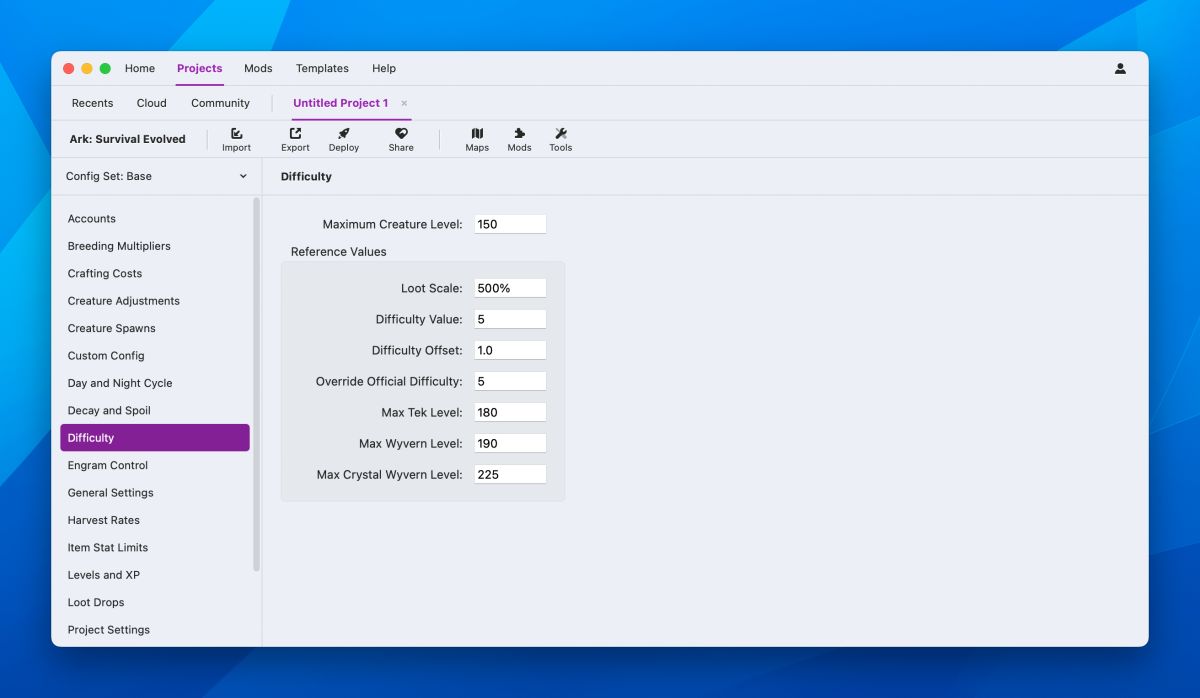The width and height of the screenshot is (1200, 698).
Task: Select Custom Config in the sidebar
Action: pos(155,356)
